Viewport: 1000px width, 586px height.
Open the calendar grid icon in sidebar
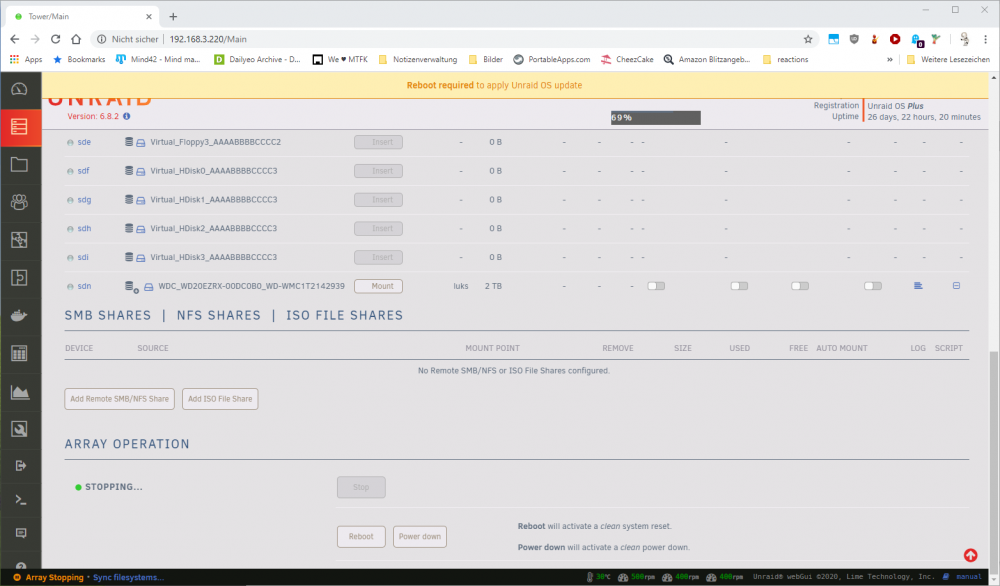click(19, 353)
